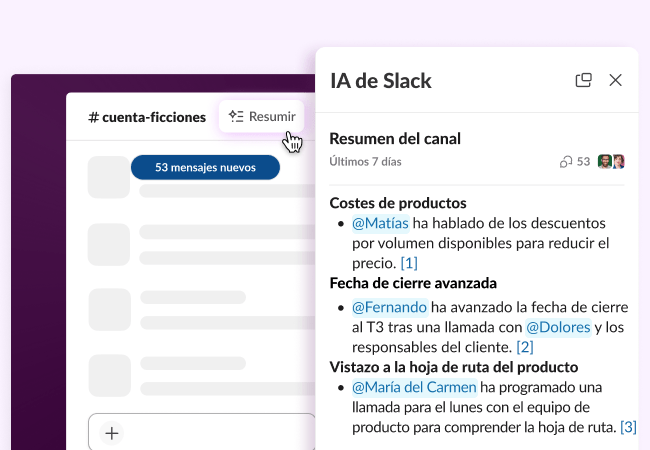This screenshot has width=650, height=450.
Task: Open citation [2] reference
Action: [525, 347]
